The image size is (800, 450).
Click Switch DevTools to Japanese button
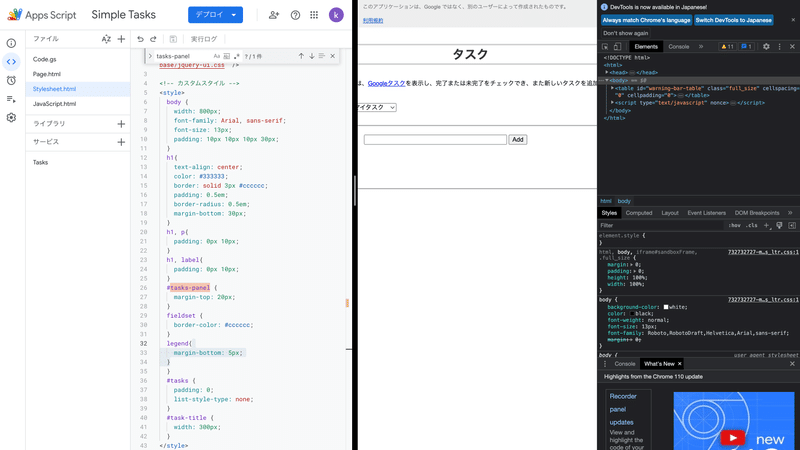pyautogui.click(x=733, y=20)
